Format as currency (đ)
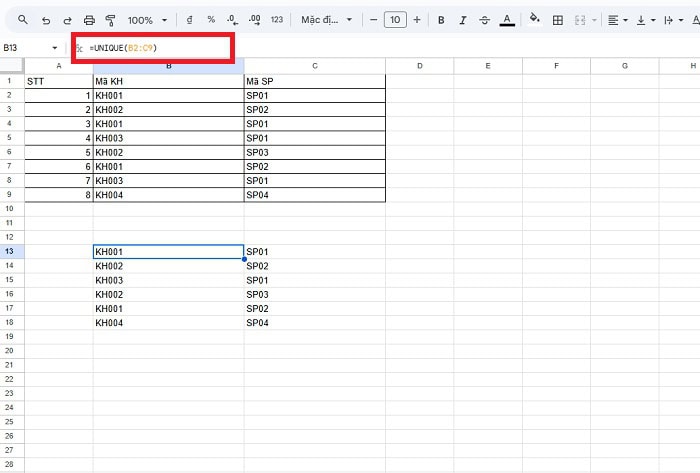 (189, 20)
